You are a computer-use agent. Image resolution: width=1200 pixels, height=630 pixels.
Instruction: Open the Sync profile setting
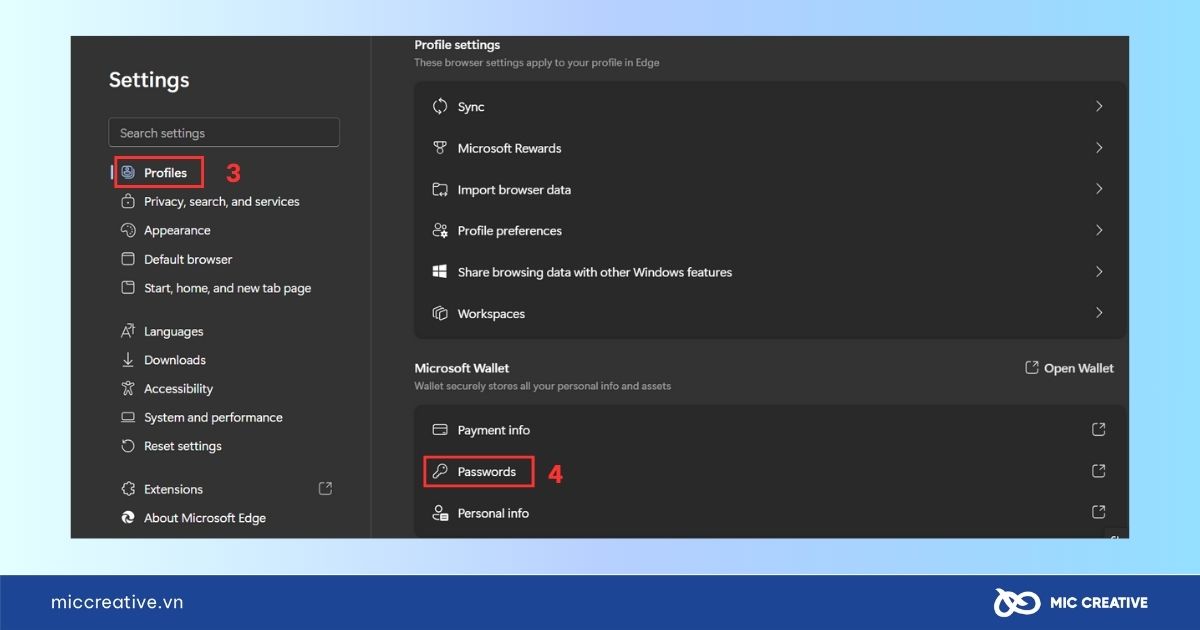(770, 106)
